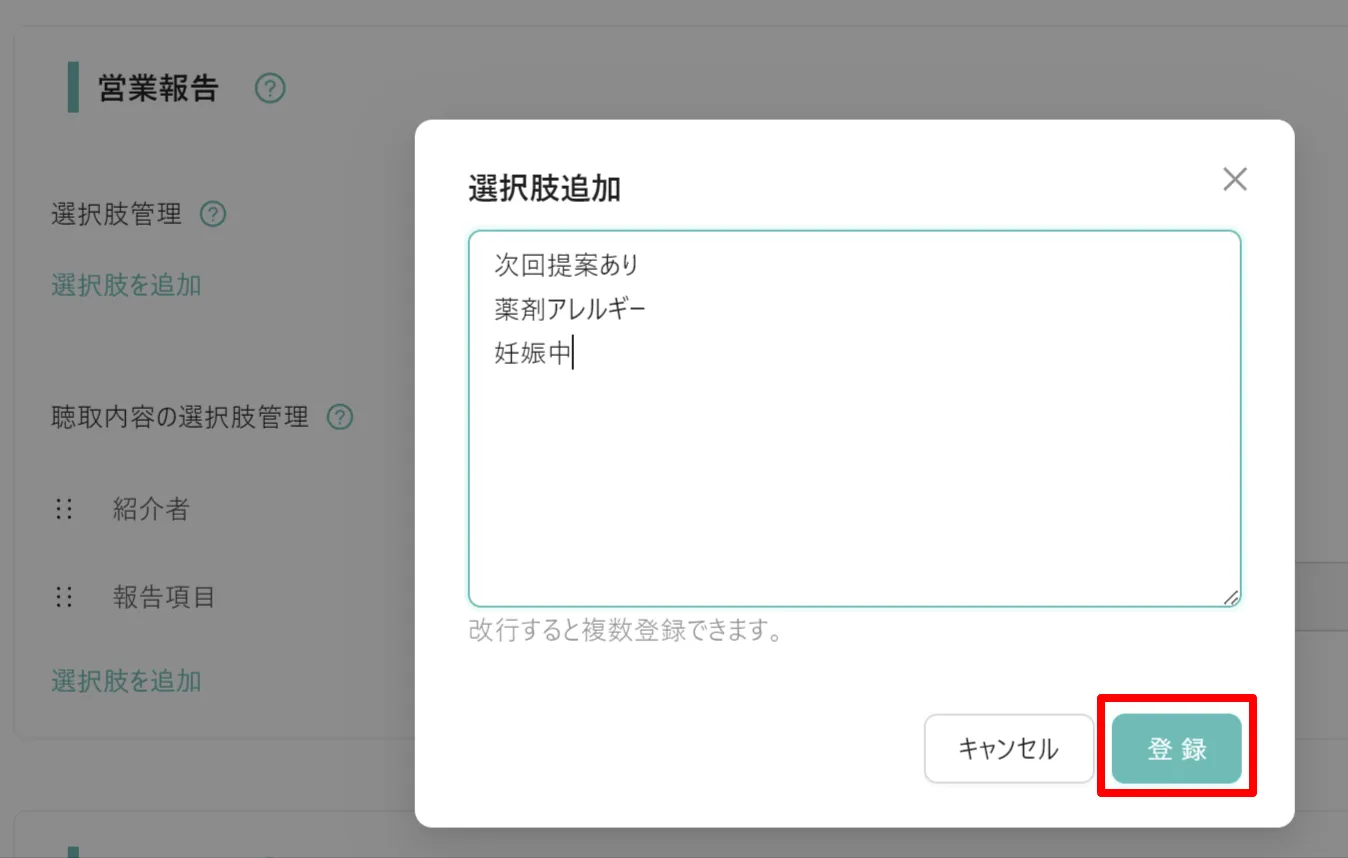Place cursor after 妊娠中 text
This screenshot has height=858, width=1348.
tap(574, 354)
